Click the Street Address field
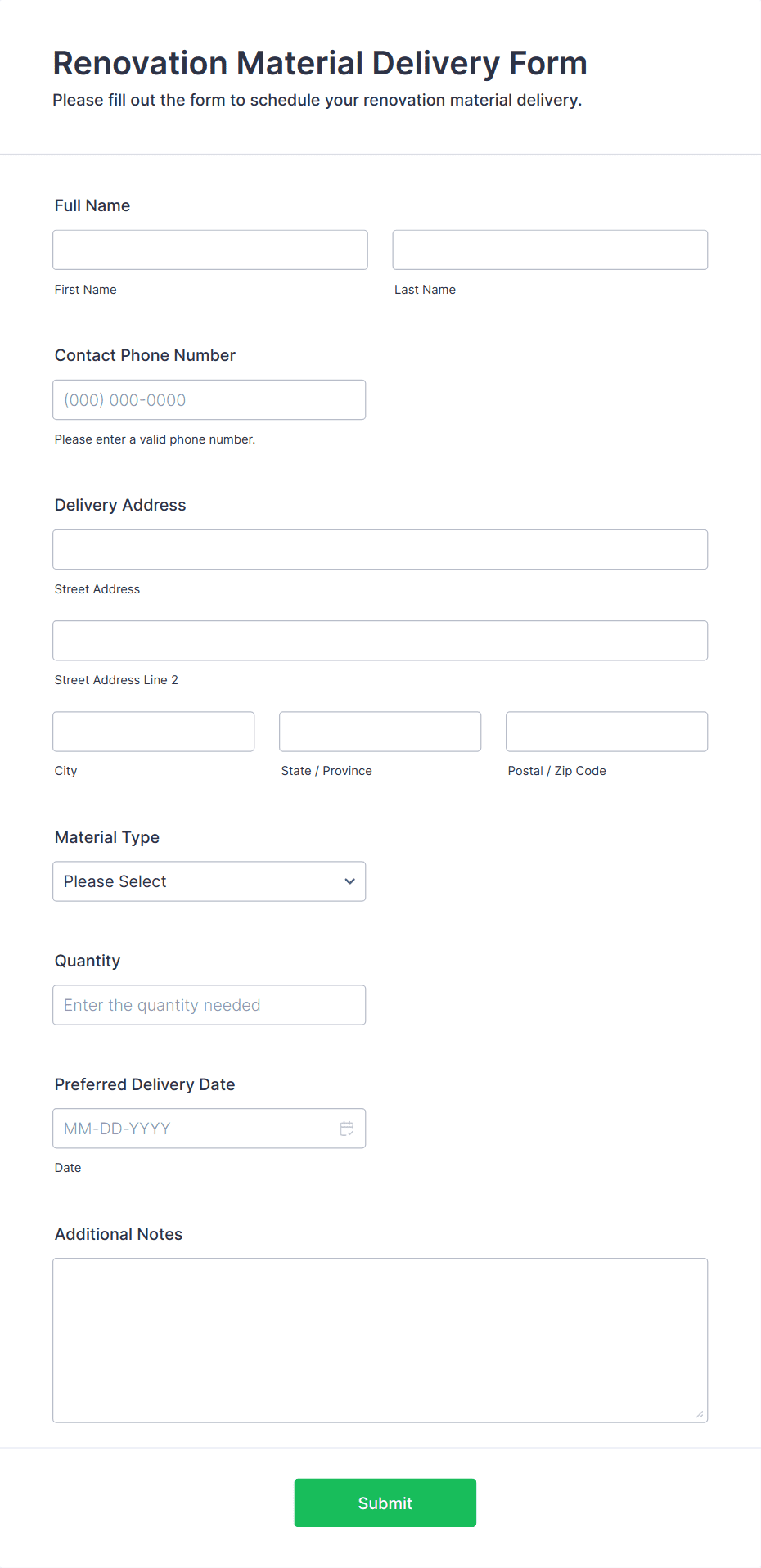Viewport: 761px width, 1568px height. click(380, 549)
